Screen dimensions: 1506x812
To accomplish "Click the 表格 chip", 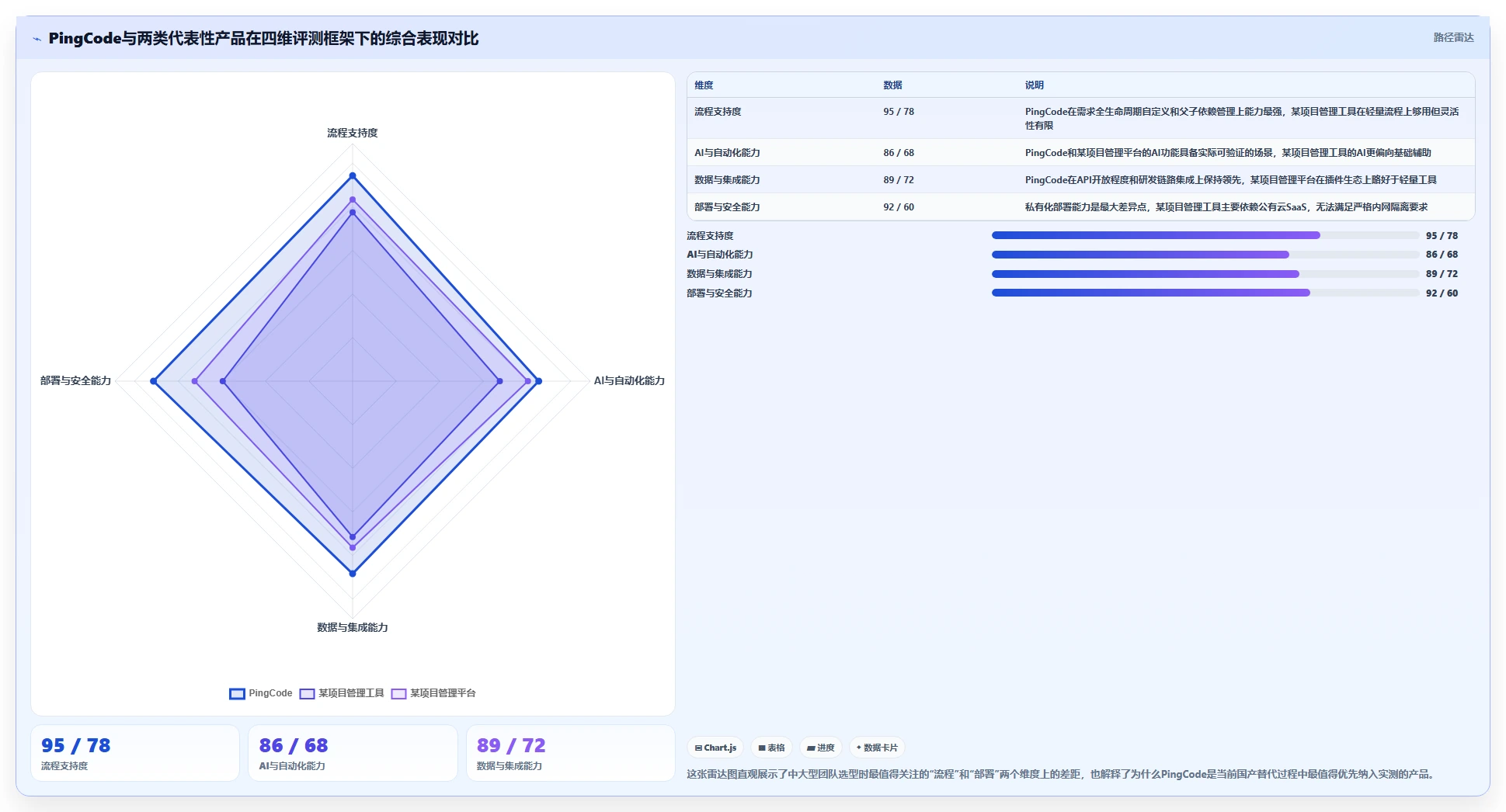I will 771,748.
